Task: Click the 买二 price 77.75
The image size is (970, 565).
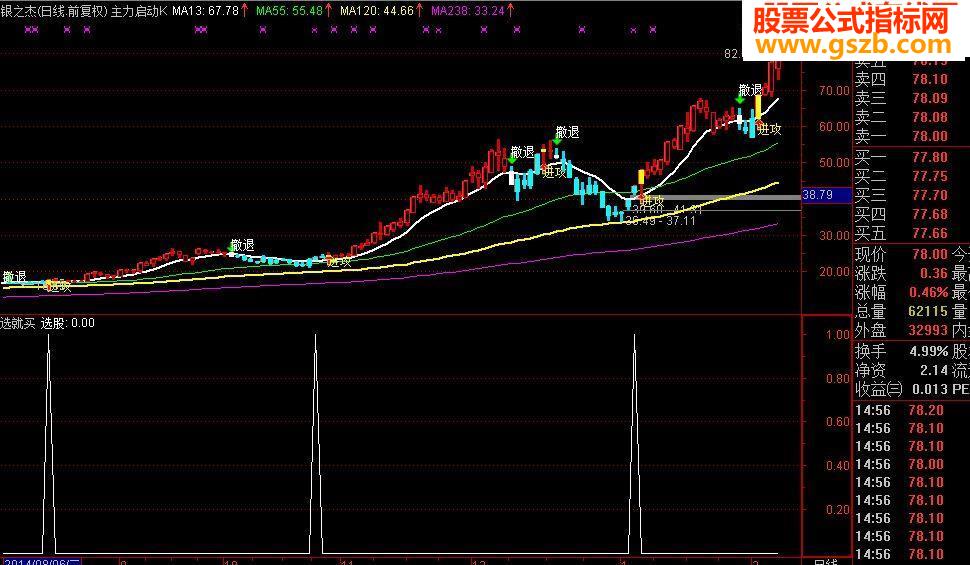Action: [930, 176]
